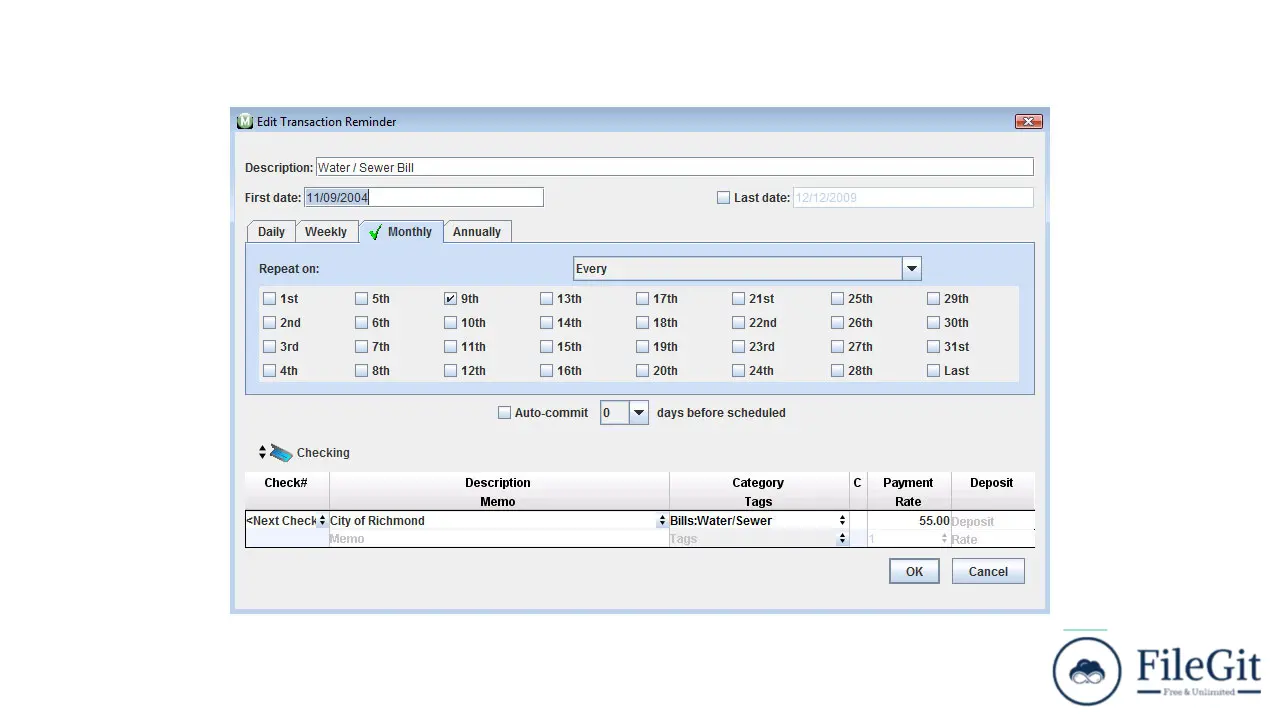Click the Cancel button

click(x=988, y=571)
